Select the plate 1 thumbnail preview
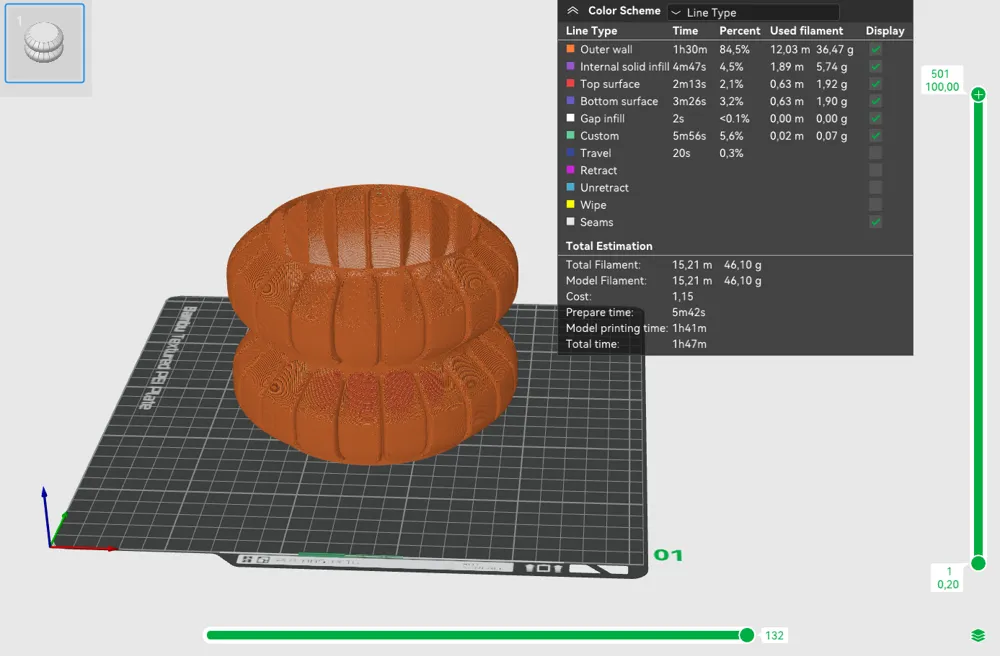The width and height of the screenshot is (1000, 656). [x=45, y=42]
